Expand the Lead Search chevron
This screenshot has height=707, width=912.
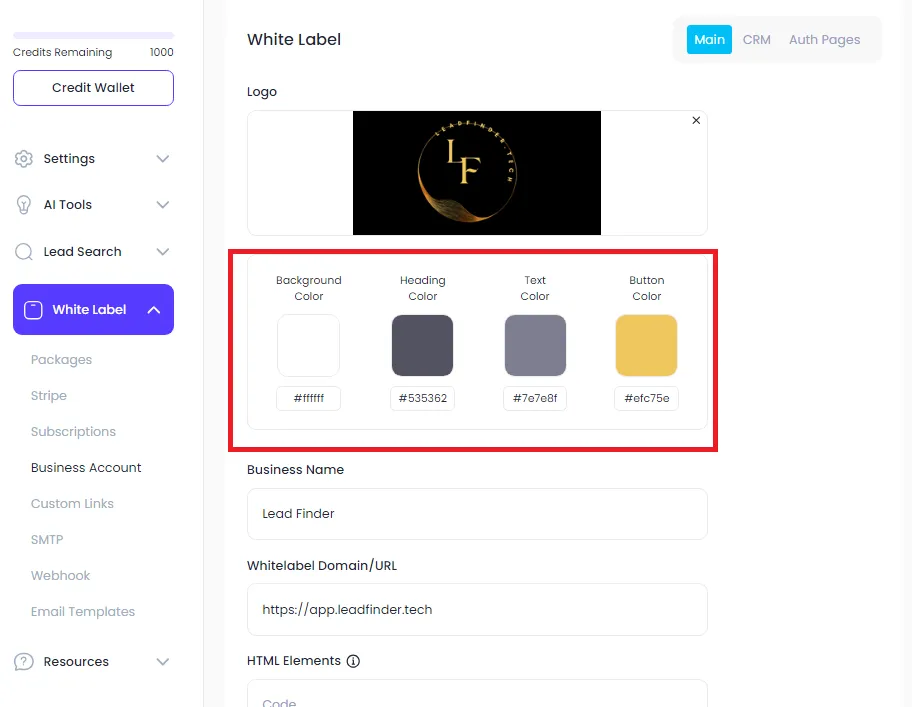(163, 252)
